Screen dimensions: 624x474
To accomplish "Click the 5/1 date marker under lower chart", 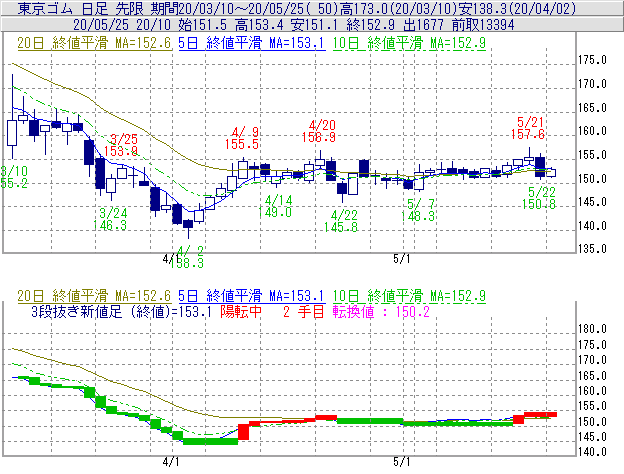I will click(x=402, y=462).
